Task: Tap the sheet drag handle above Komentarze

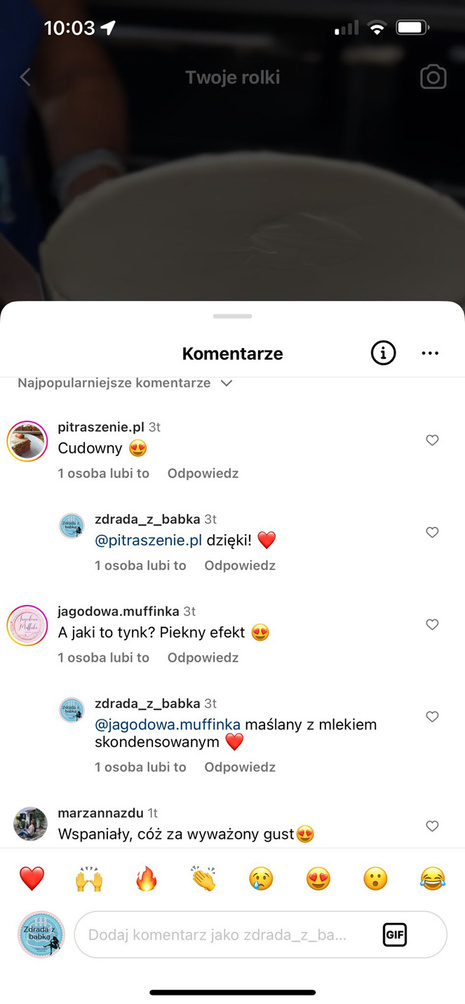Action: pyautogui.click(x=232, y=316)
